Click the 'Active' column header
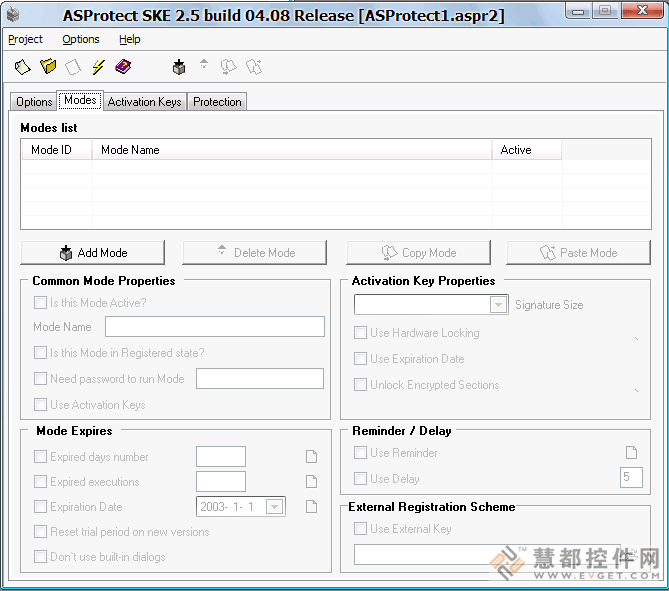This screenshot has height=591, width=669. pos(527,150)
